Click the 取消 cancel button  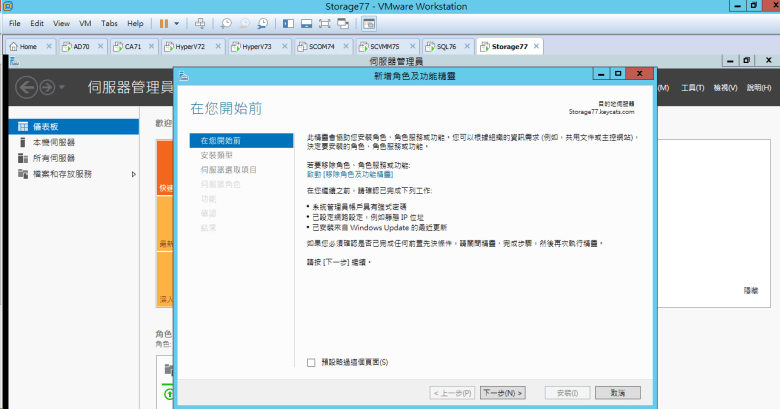pyautogui.click(x=616, y=393)
